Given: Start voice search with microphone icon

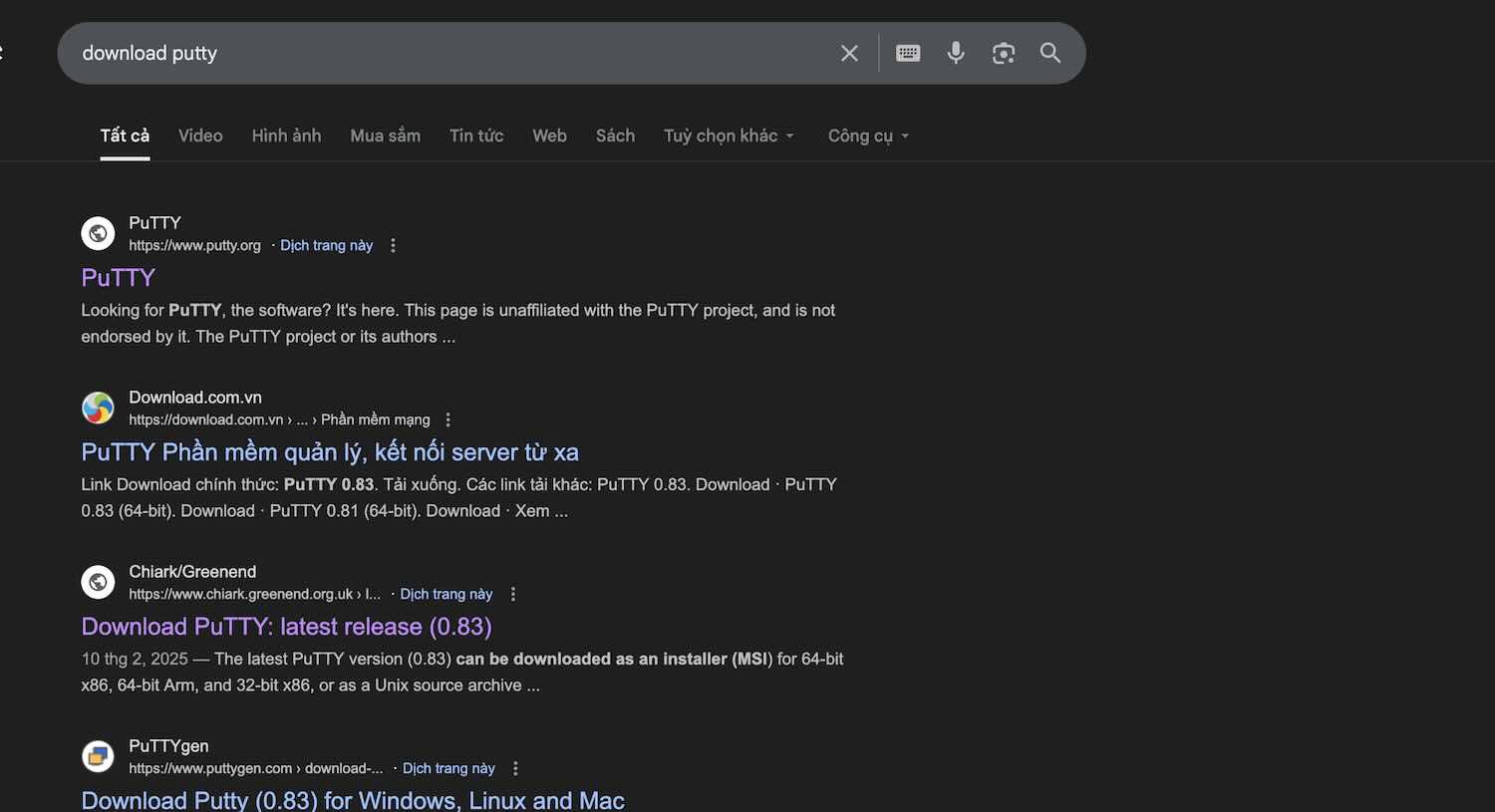Looking at the screenshot, I should click(956, 53).
